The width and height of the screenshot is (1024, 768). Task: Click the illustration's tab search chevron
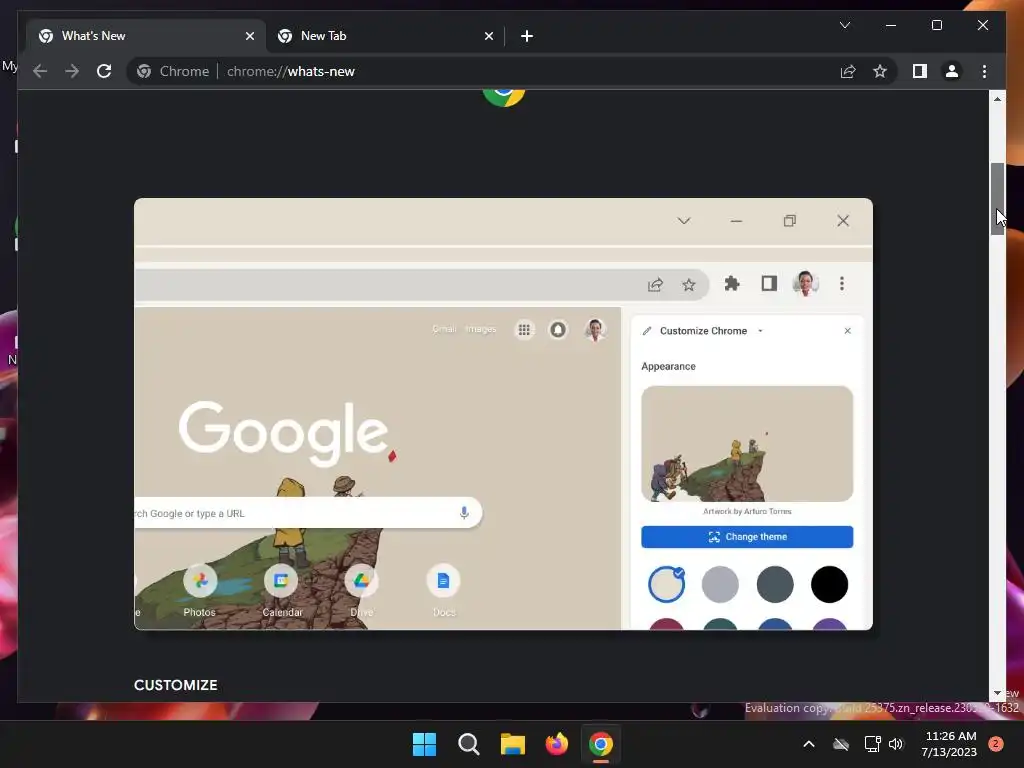[x=684, y=221]
